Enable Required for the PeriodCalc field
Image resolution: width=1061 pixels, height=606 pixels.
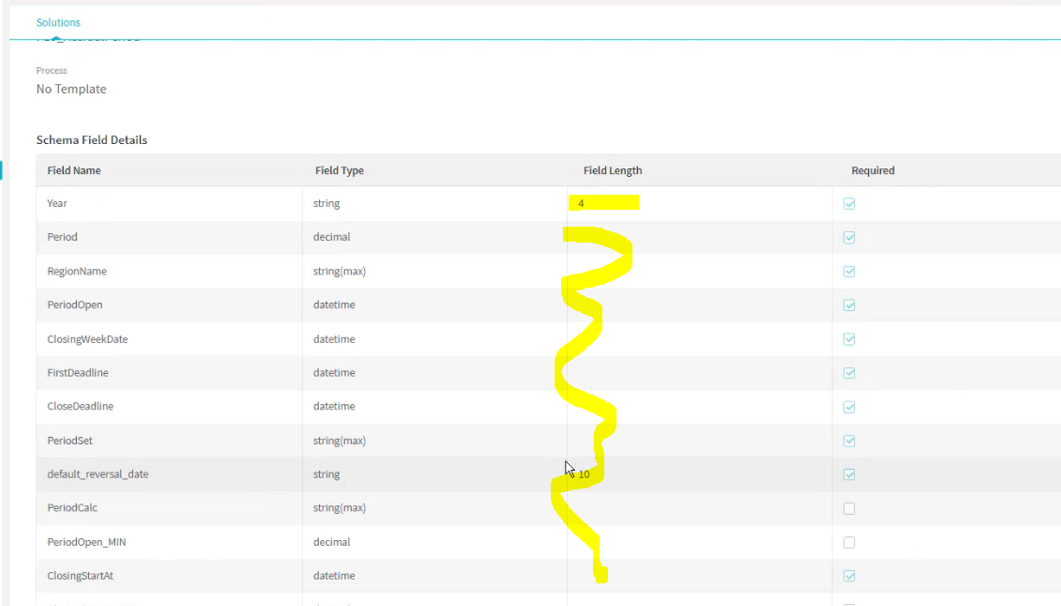(x=849, y=508)
